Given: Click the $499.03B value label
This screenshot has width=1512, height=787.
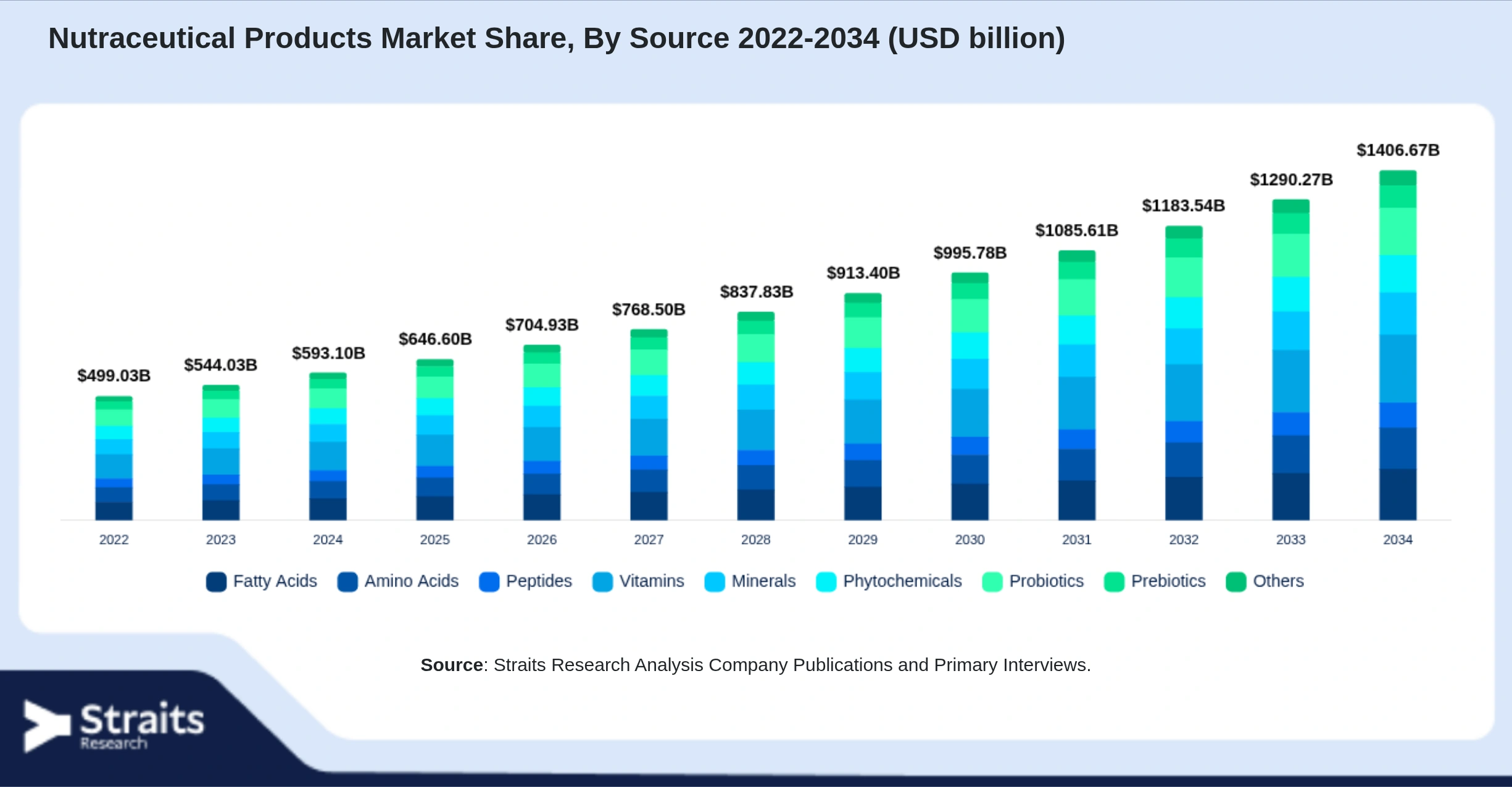Looking at the screenshot, I should pos(114,376).
